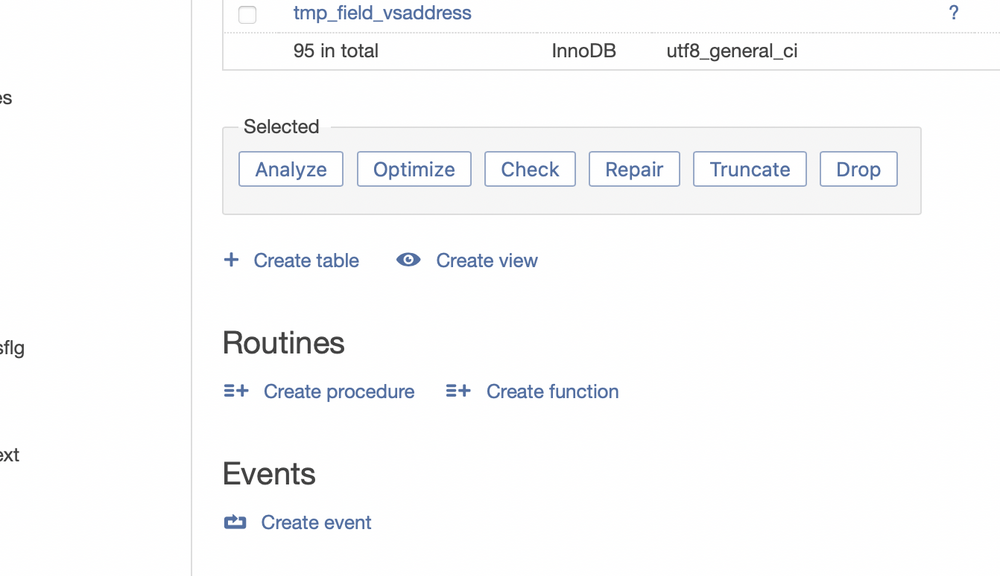Tick the tmp_field_vsaddress row checkbox
1000x576 pixels.
[x=247, y=14]
